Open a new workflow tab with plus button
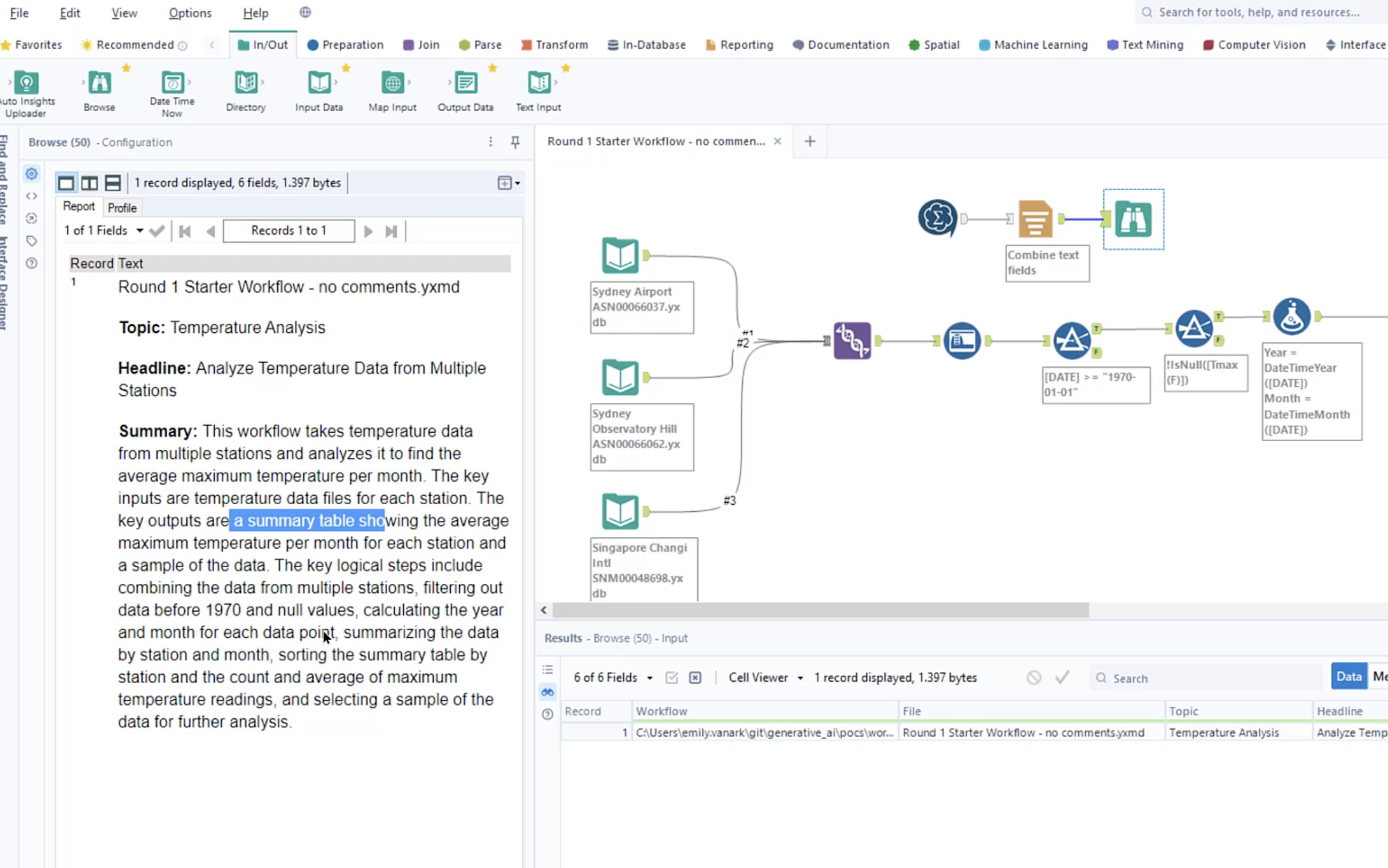The height and width of the screenshot is (868, 1388). 810,141
